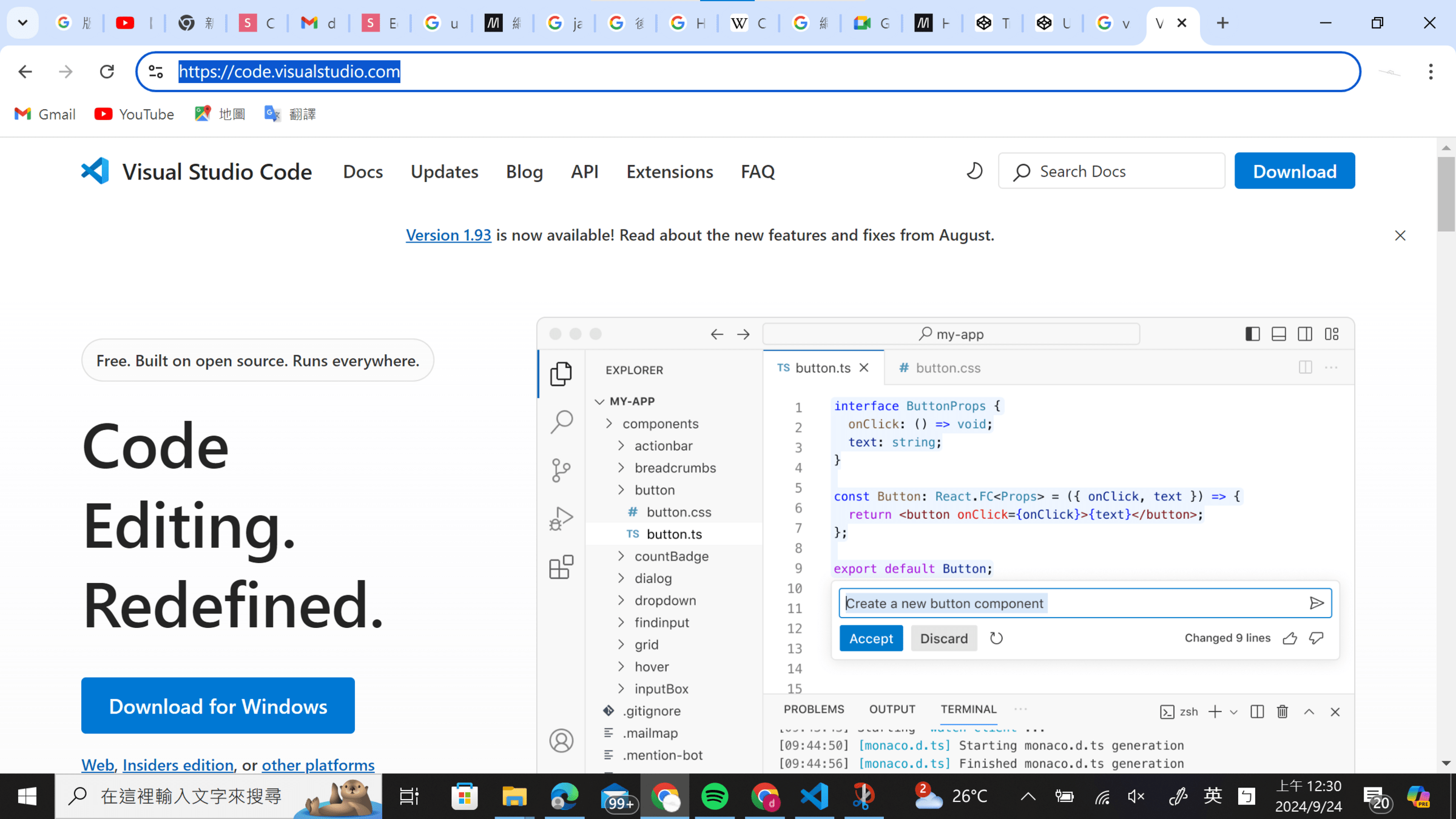The image size is (1456, 819).
Task: Click the Download for Windows button
Action: [218, 706]
